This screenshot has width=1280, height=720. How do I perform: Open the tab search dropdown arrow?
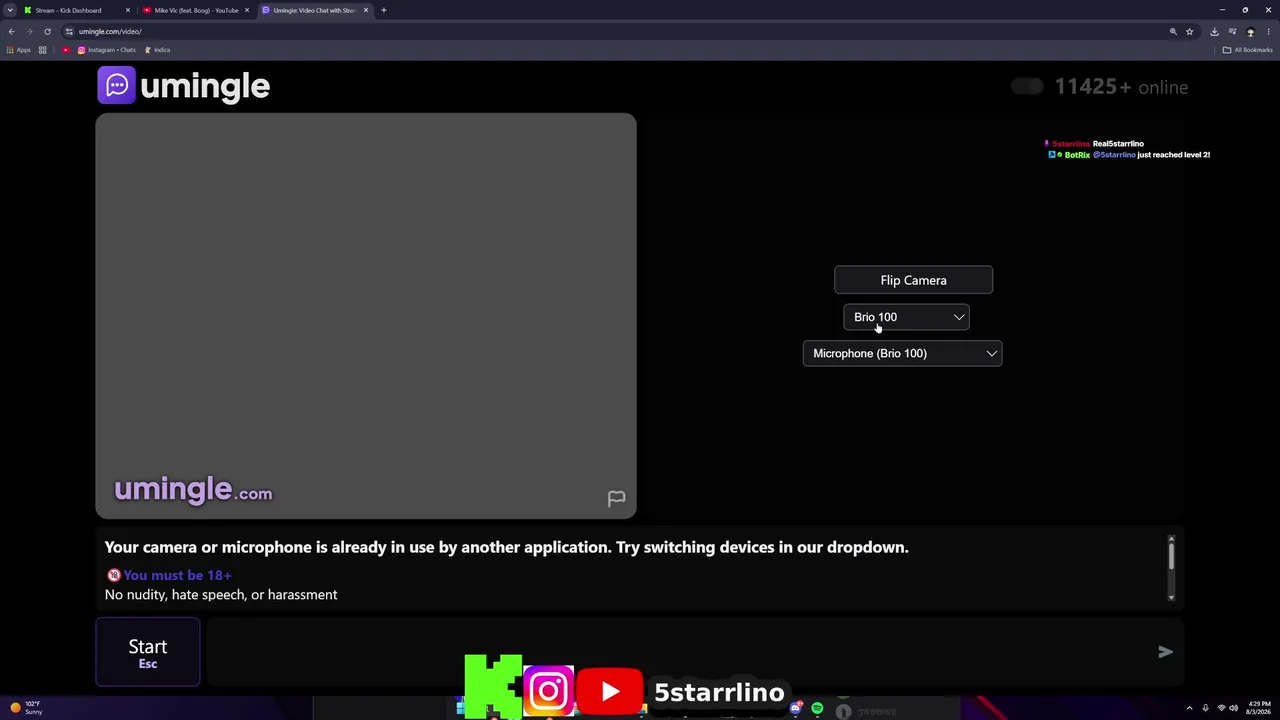click(x=10, y=10)
